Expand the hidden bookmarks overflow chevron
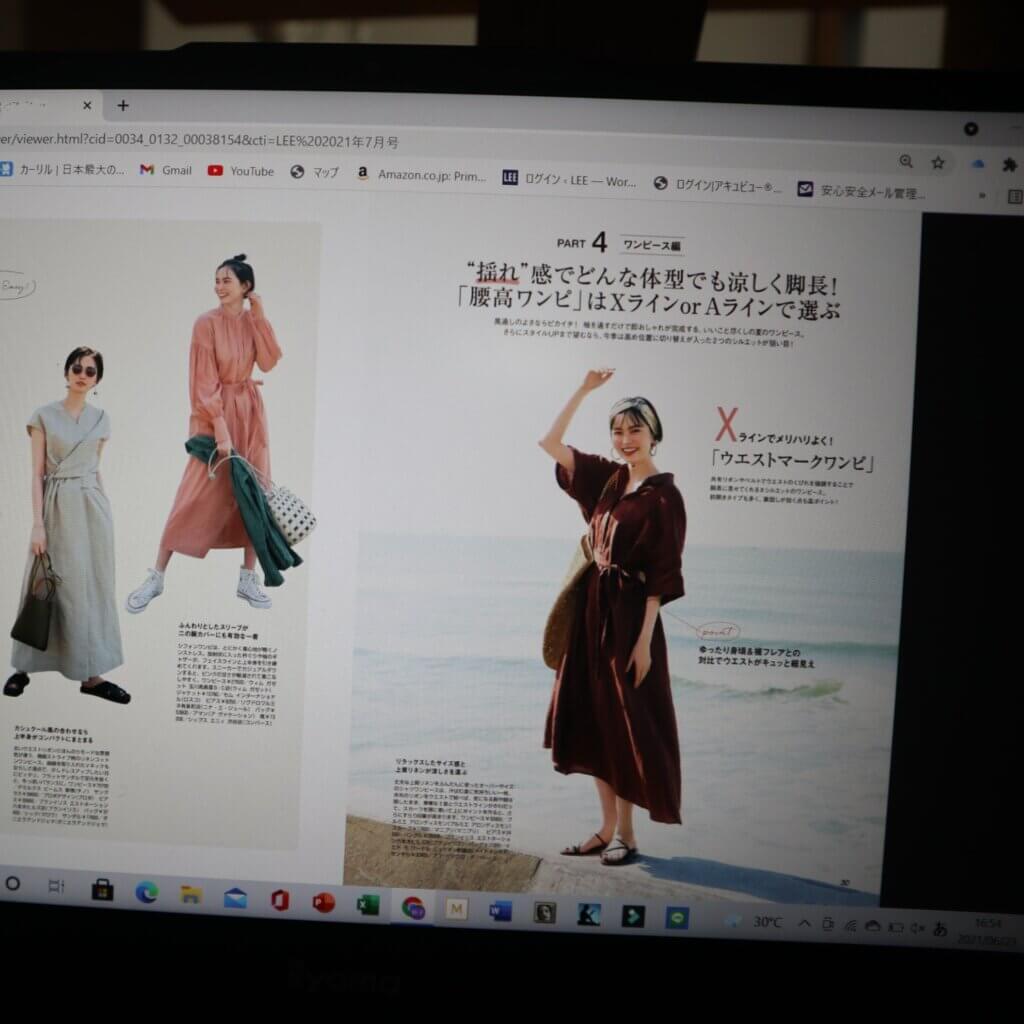 point(982,194)
